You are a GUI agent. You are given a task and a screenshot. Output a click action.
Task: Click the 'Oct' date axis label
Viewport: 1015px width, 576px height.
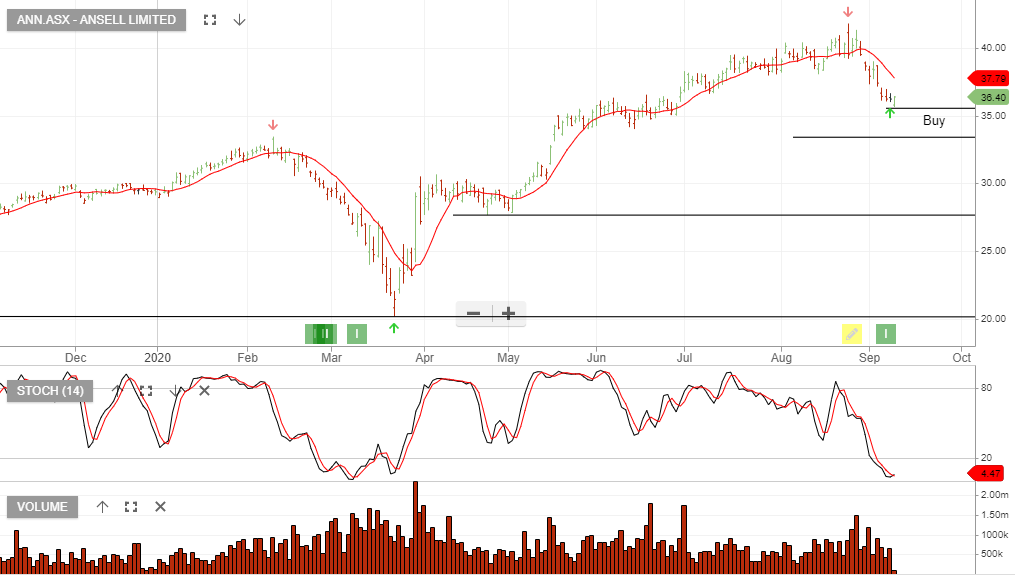[962, 357]
